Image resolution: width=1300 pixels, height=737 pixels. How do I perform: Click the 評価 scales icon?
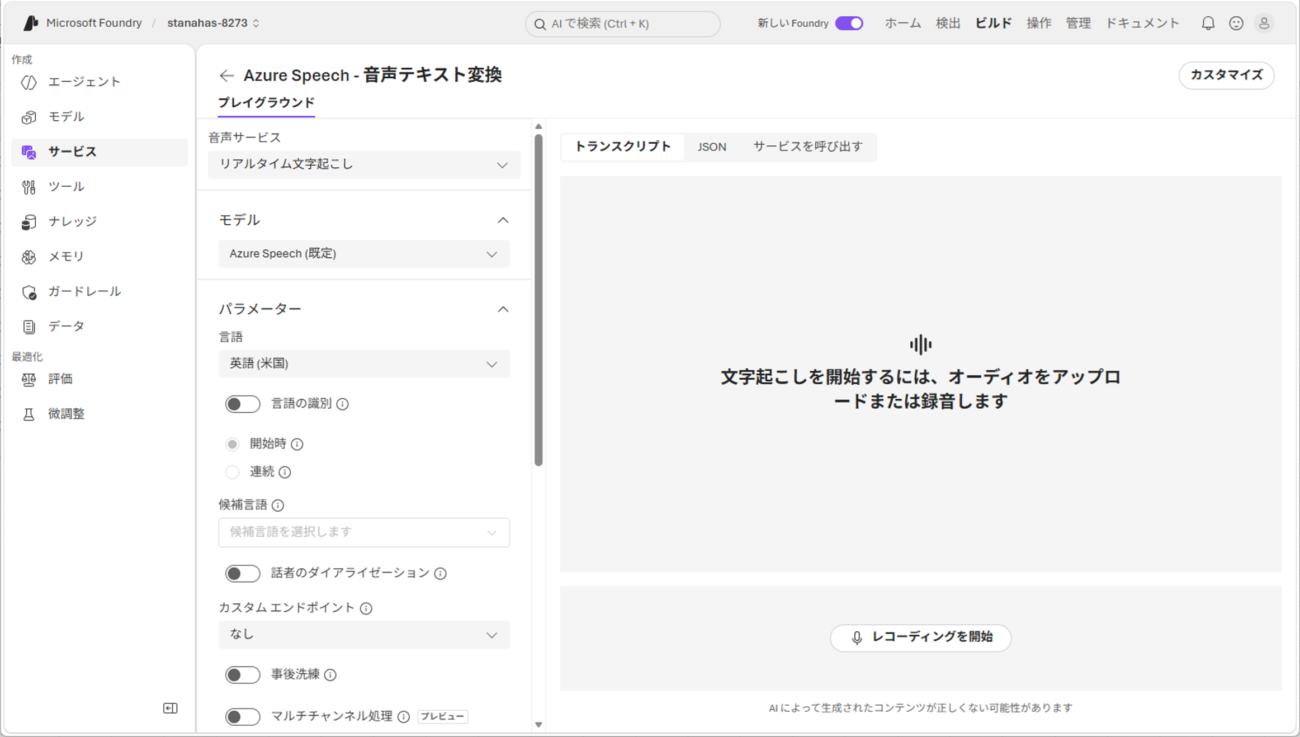[29, 379]
